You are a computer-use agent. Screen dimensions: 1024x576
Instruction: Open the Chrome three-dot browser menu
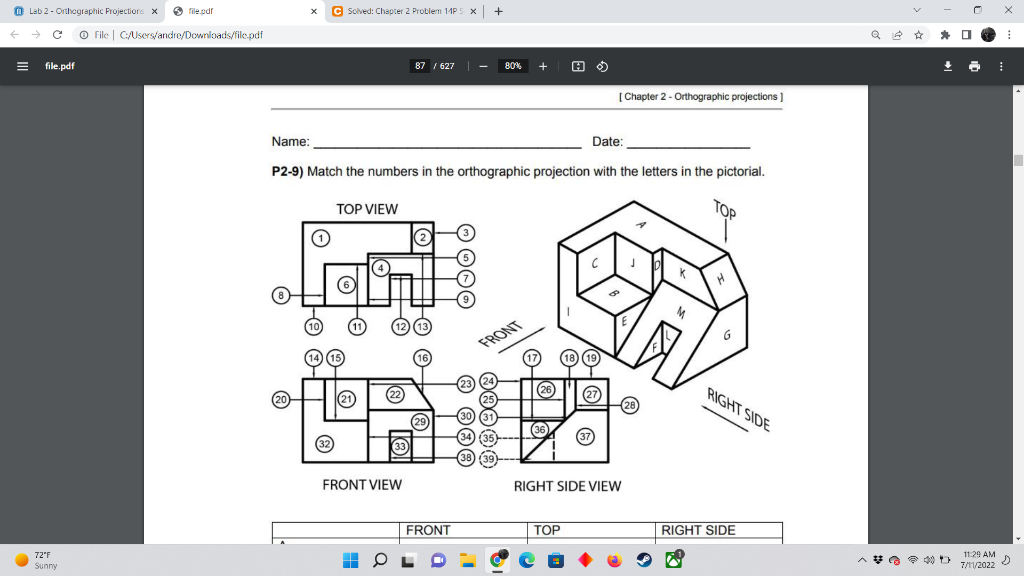pyautogui.click(x=1009, y=35)
